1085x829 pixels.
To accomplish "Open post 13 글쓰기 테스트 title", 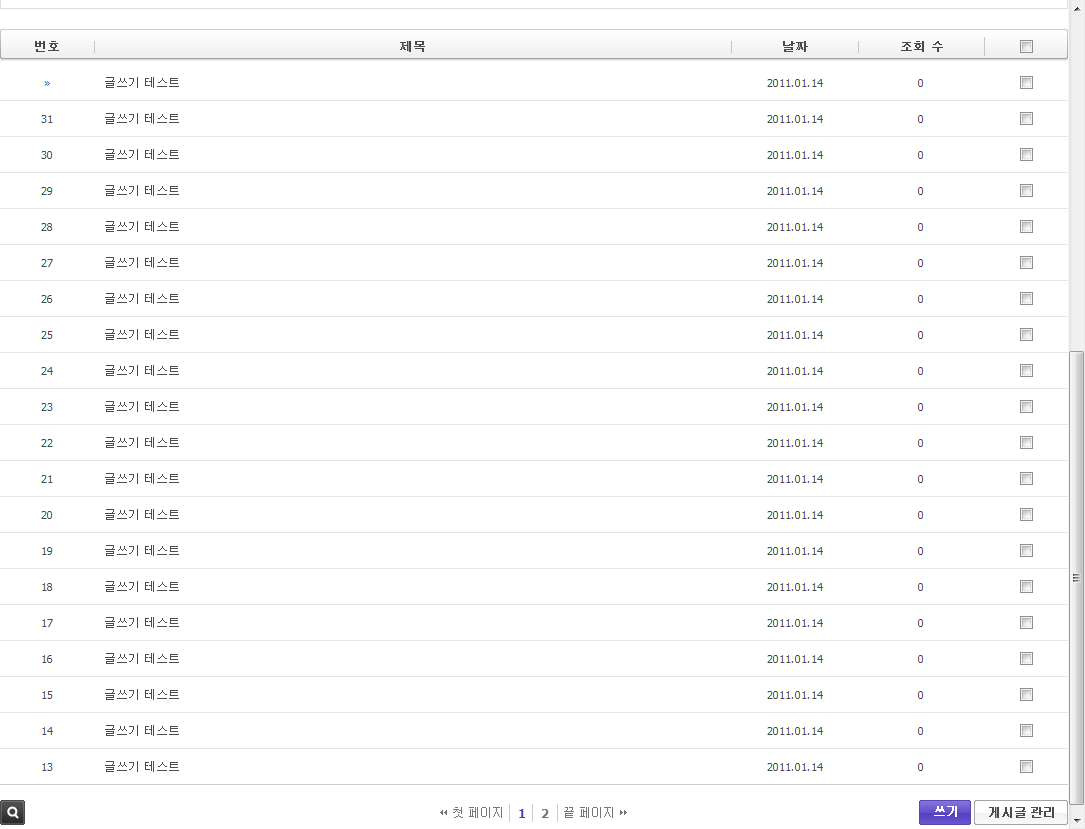I will point(142,766).
